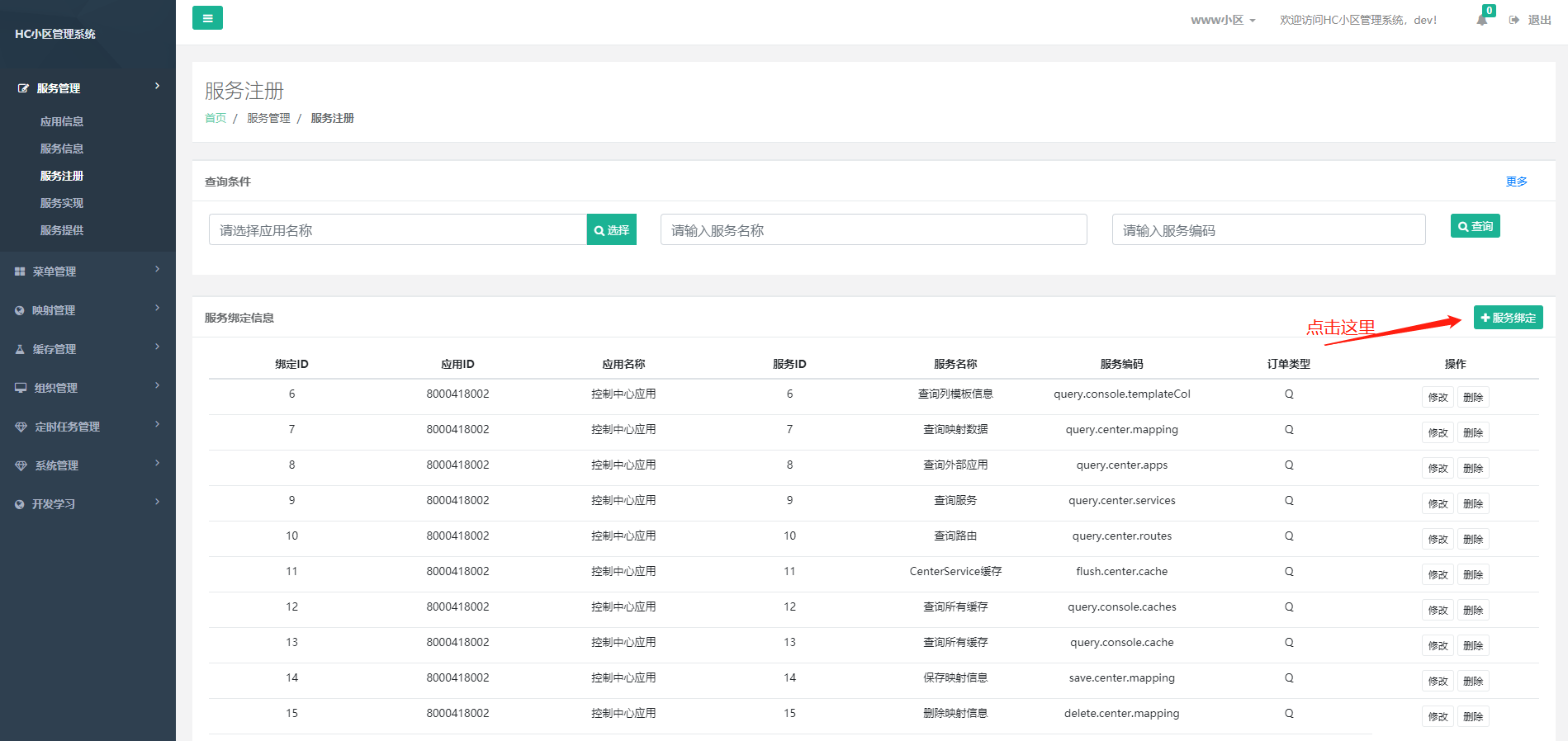This screenshot has height=741, width=1568.
Task: Click 删除 for flush.center.cache row
Action: 1473,574
